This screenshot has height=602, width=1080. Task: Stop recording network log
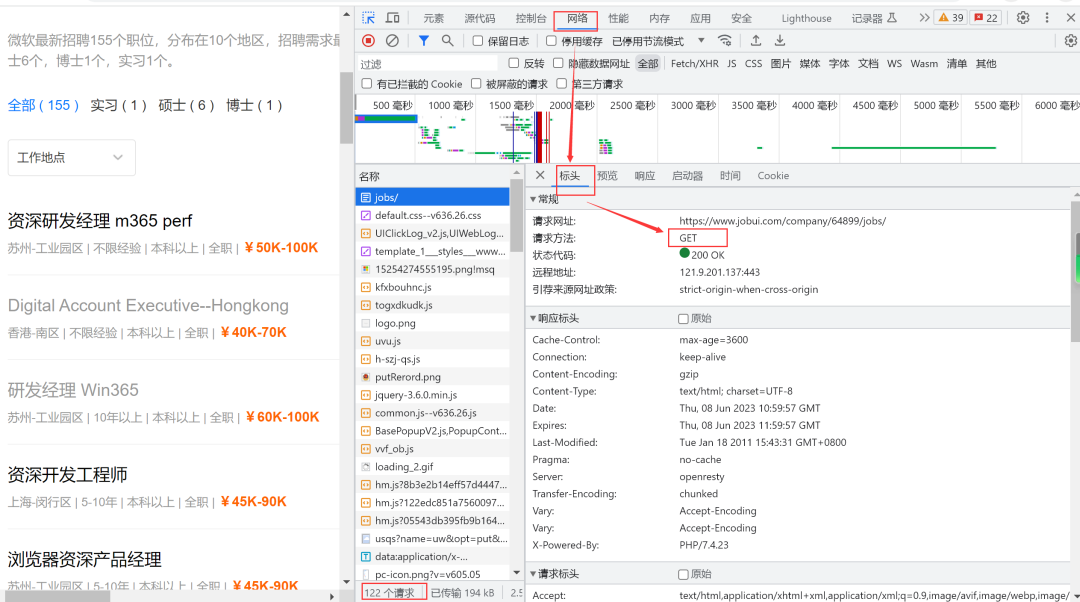click(369, 41)
